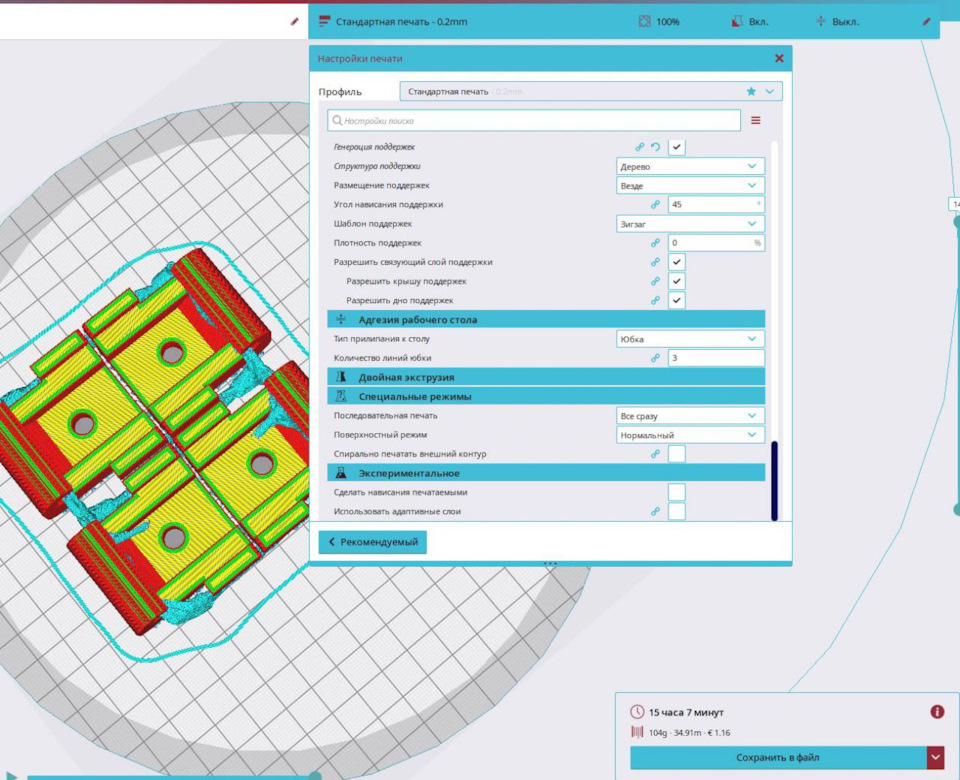The height and width of the screenshot is (780, 960).
Task: Click Сохранить в файл button
Action: 778,757
